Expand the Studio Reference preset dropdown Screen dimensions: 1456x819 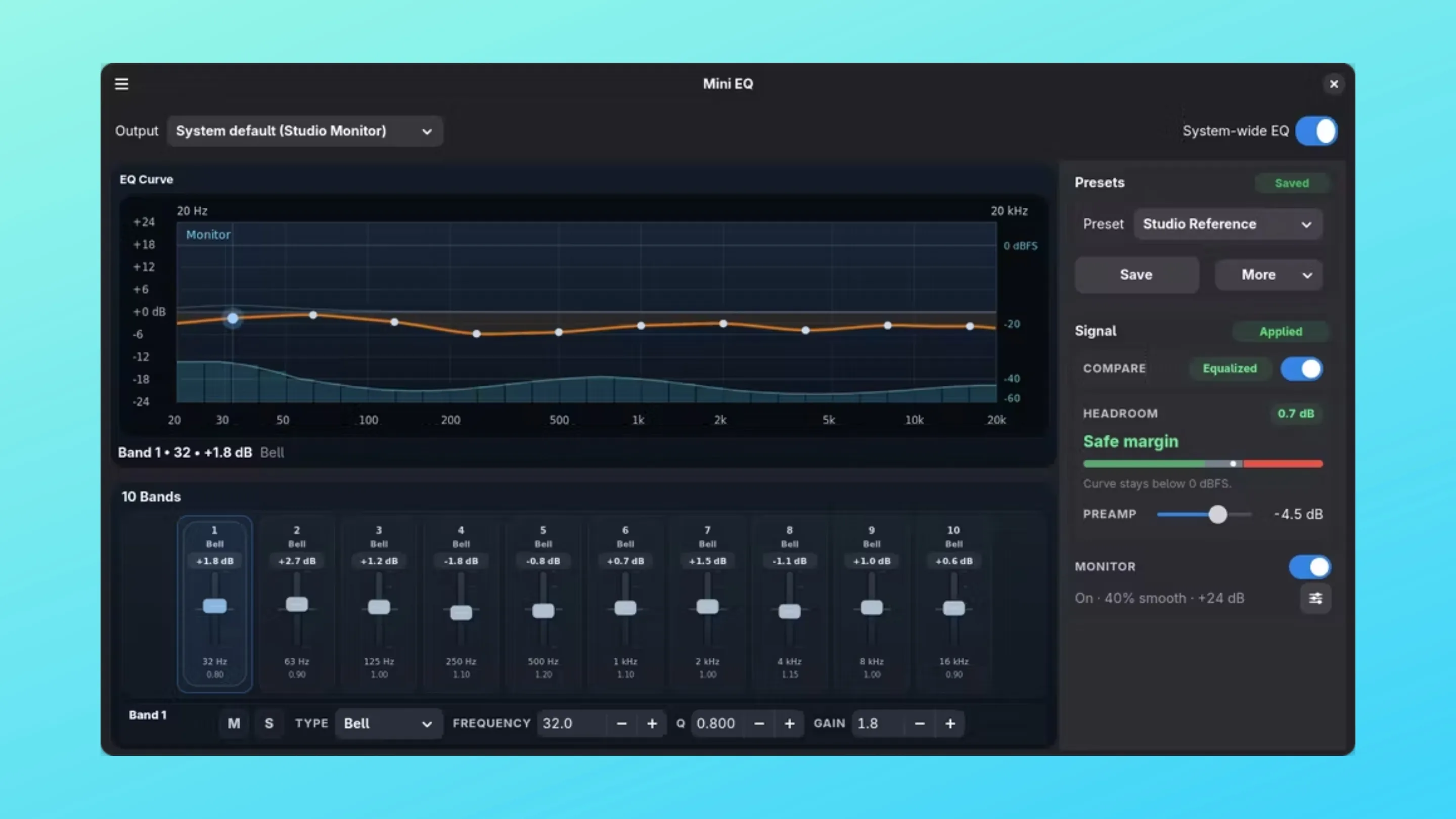(x=1227, y=224)
